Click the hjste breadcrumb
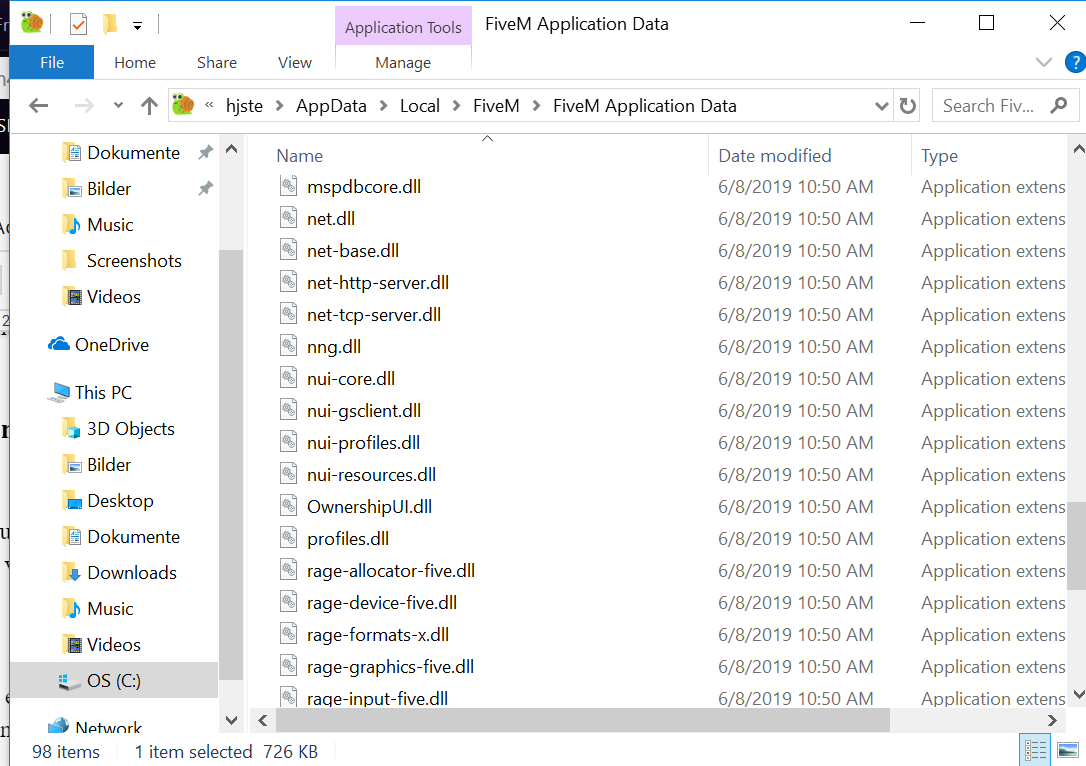The image size is (1086, 766). tap(244, 106)
